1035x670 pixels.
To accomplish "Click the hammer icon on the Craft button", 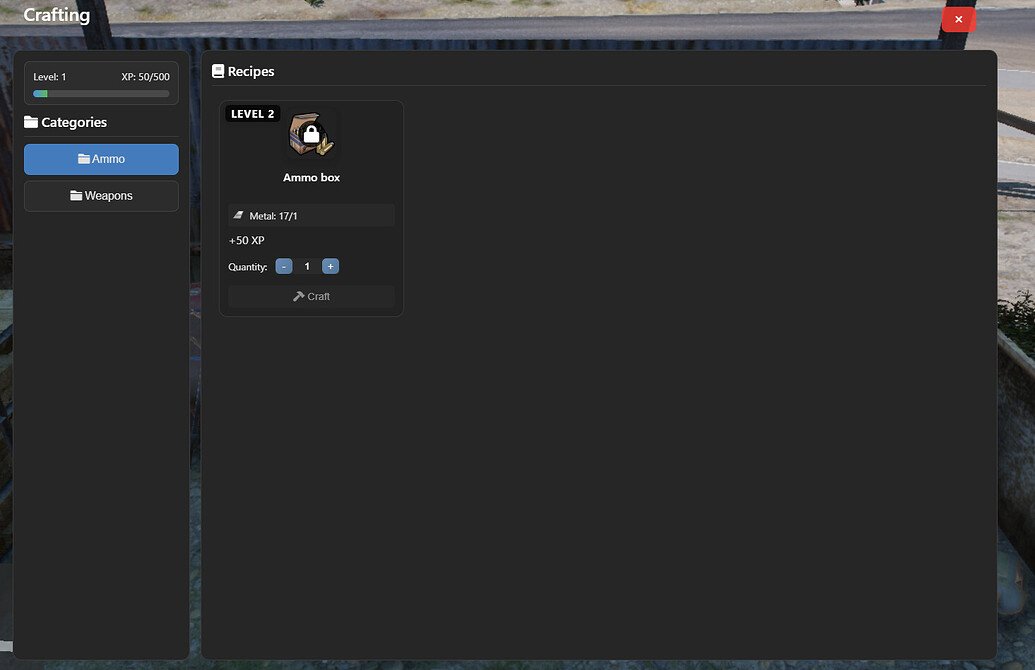I will point(298,295).
